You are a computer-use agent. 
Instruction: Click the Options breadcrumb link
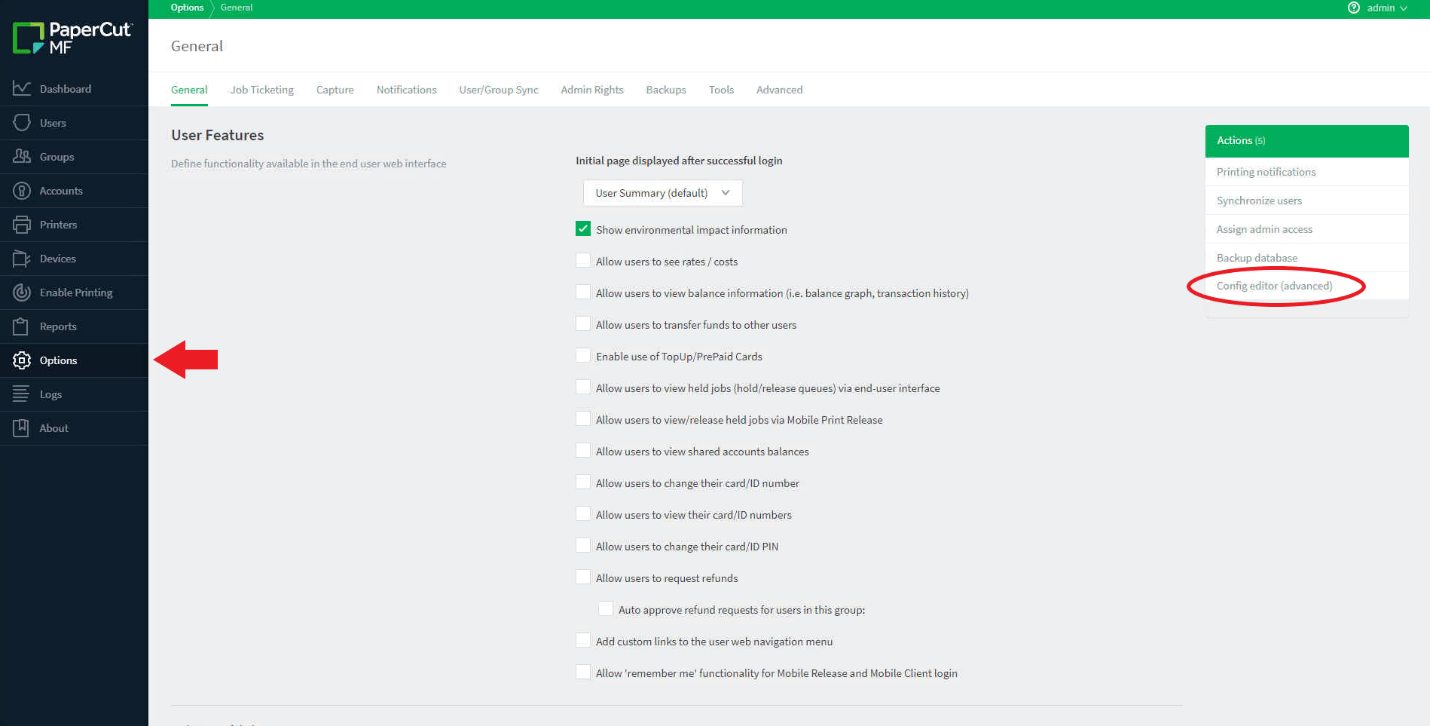187,8
